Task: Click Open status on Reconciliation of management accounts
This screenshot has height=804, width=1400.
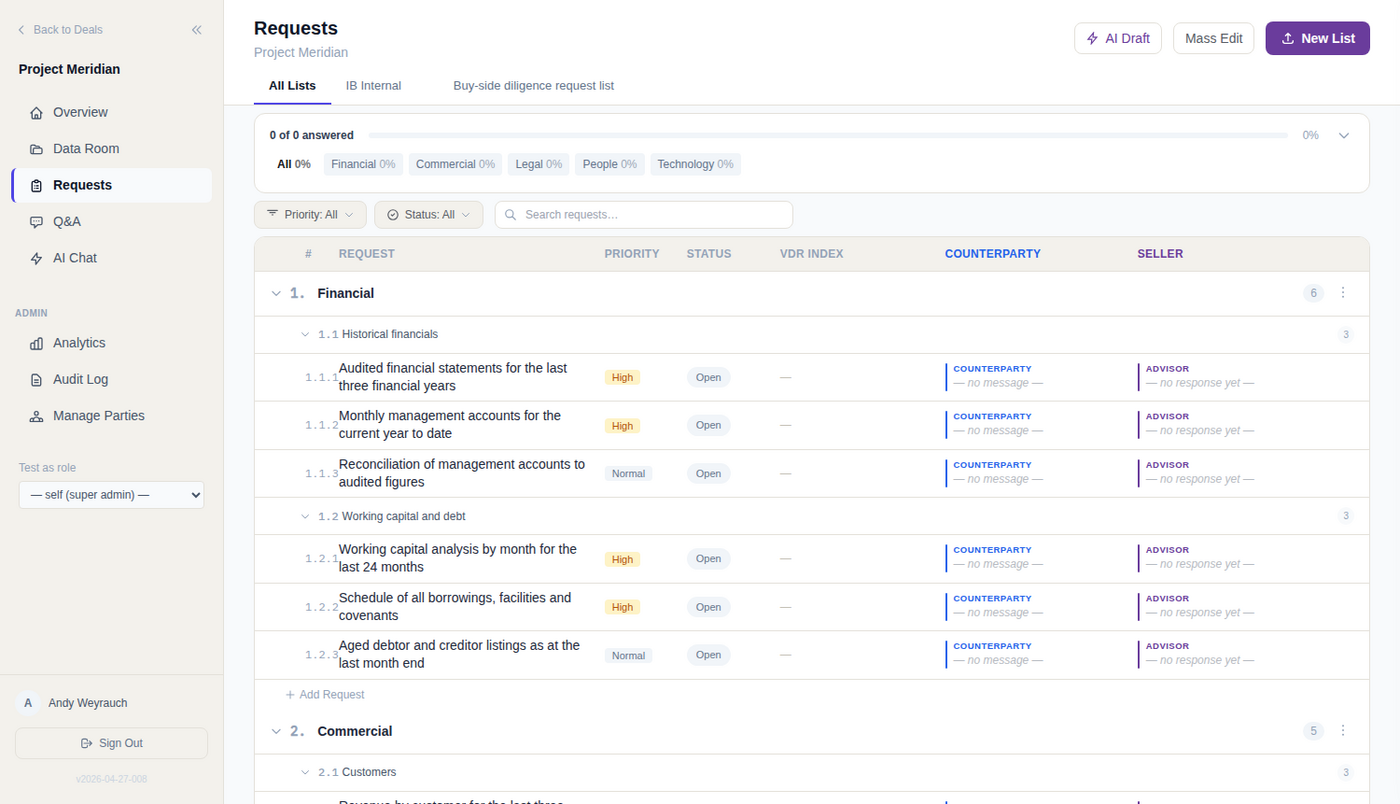Action: (708, 474)
